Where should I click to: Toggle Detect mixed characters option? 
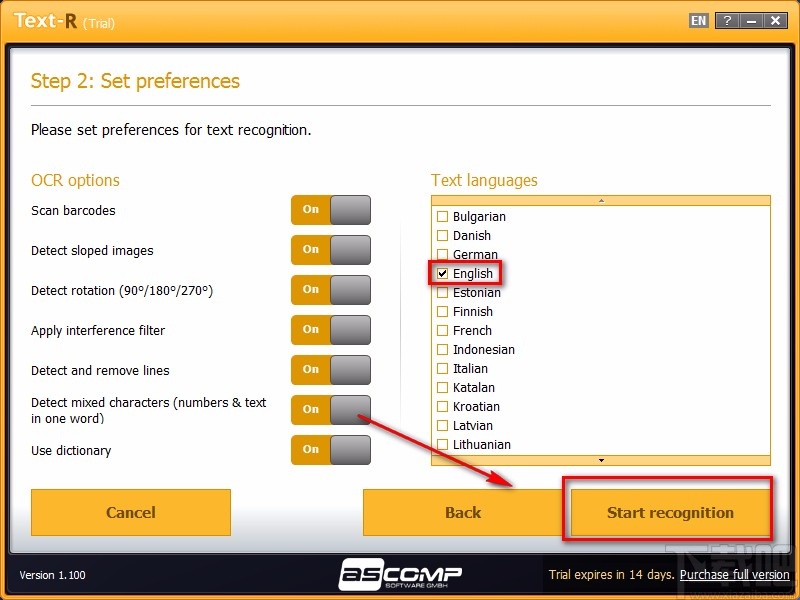[x=331, y=410]
